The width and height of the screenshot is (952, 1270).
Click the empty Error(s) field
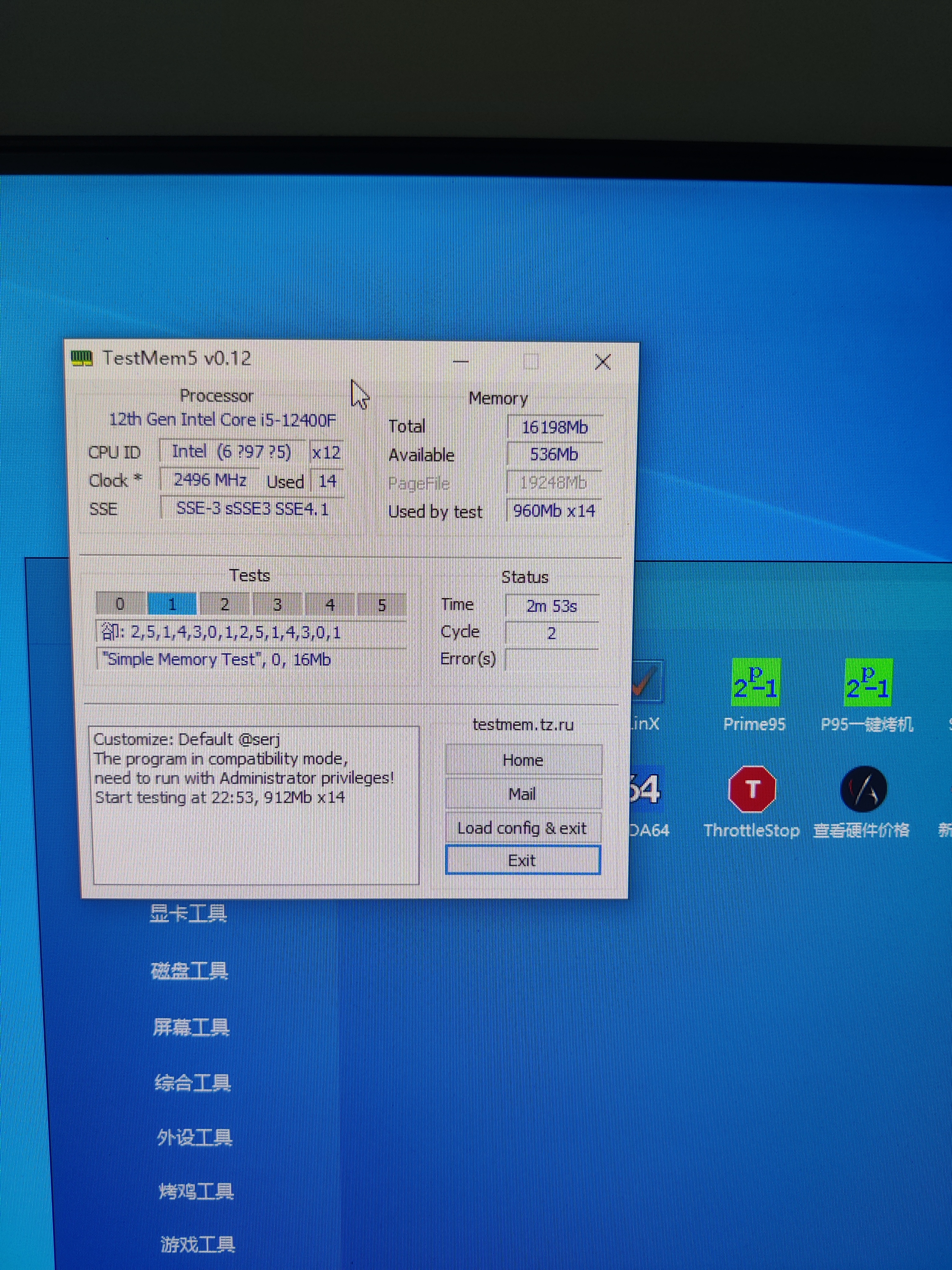(x=552, y=660)
